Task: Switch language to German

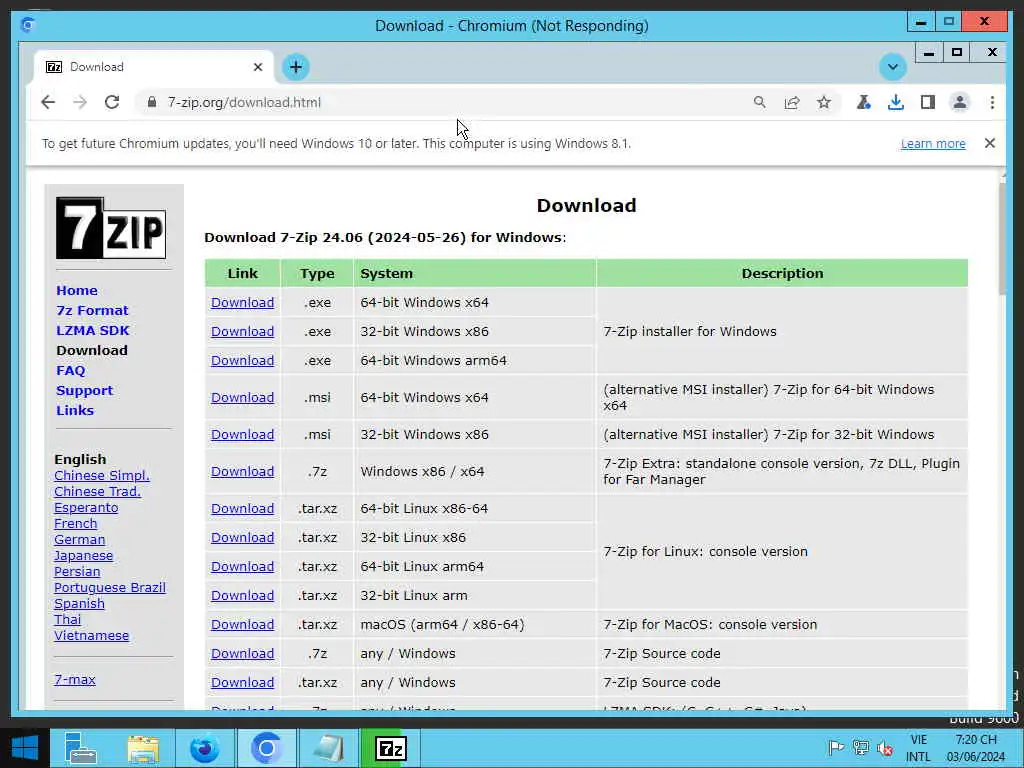Action: 80,539
